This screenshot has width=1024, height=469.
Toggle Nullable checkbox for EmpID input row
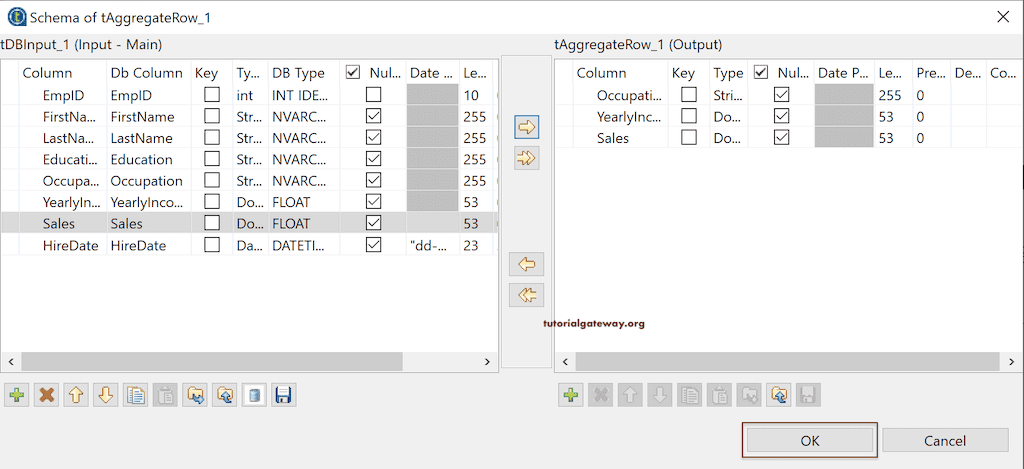click(x=374, y=95)
